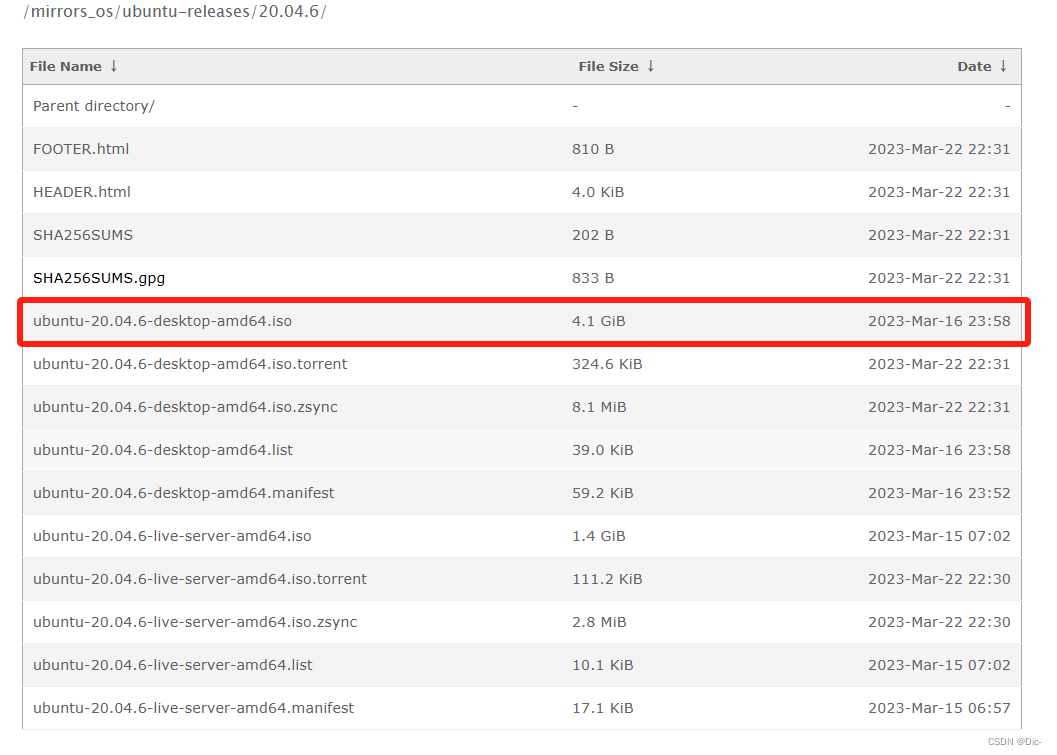Click the 810 B size cell
The width and height of the screenshot is (1057, 755).
[593, 149]
